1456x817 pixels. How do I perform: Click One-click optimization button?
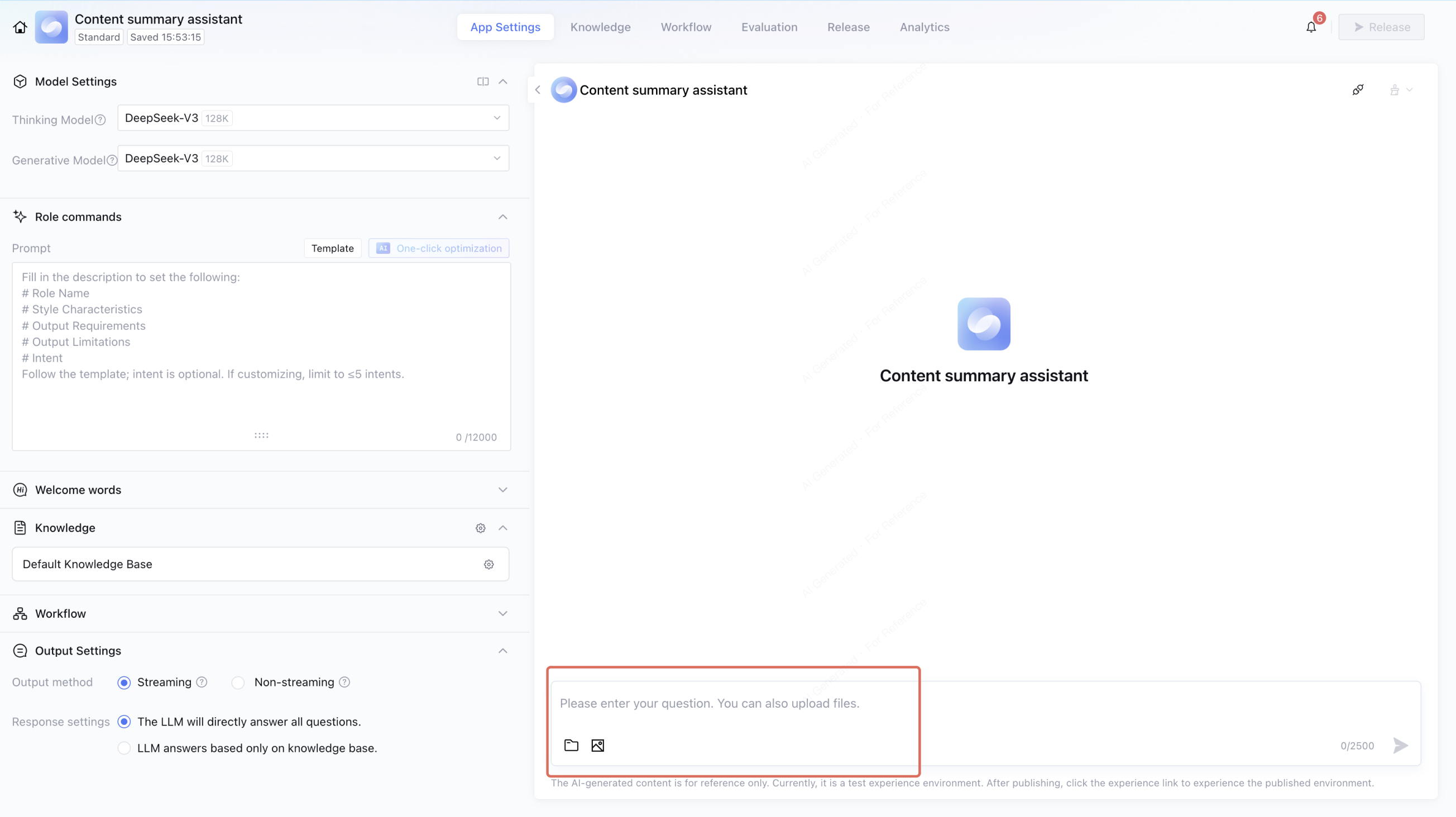(x=439, y=248)
